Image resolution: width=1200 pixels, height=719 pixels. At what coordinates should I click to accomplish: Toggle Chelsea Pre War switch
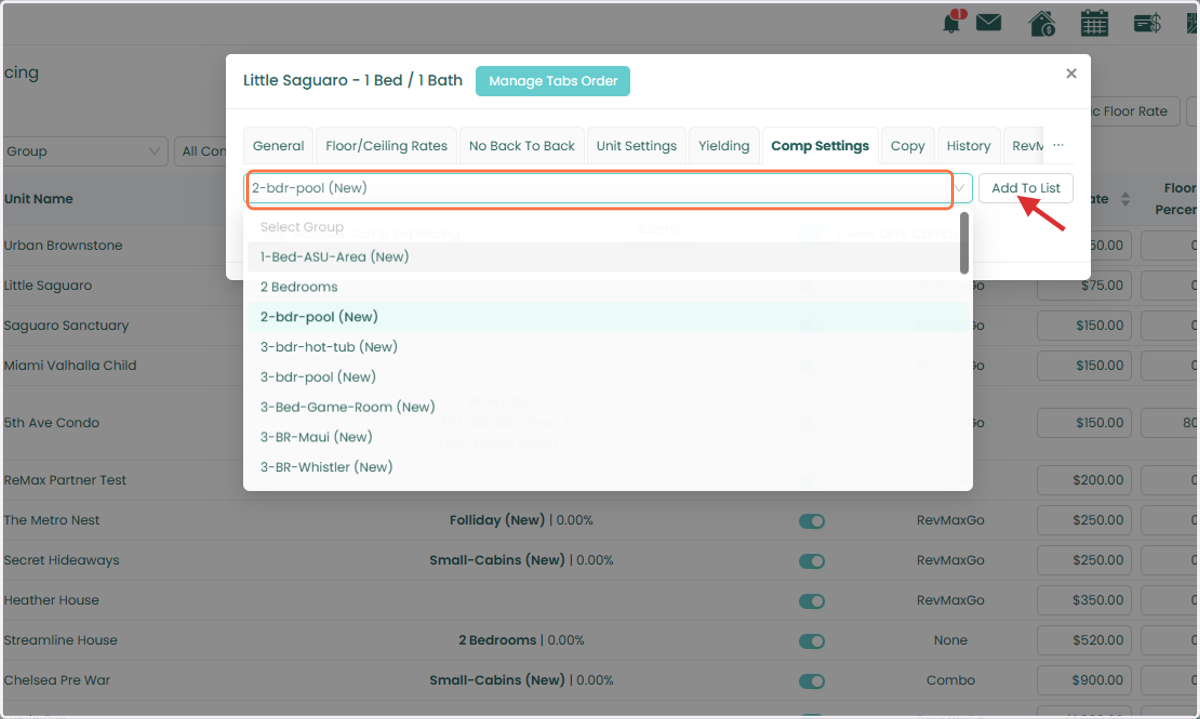[812, 681]
